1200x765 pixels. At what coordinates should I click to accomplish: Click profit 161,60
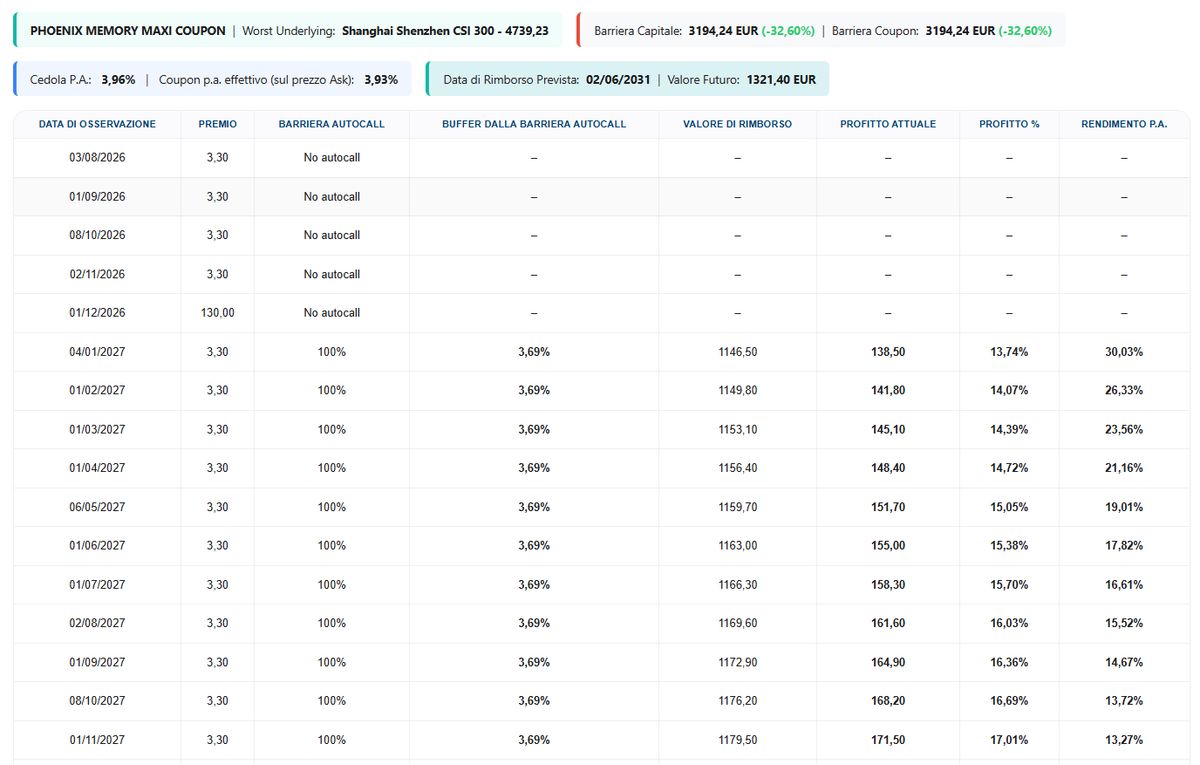point(888,623)
